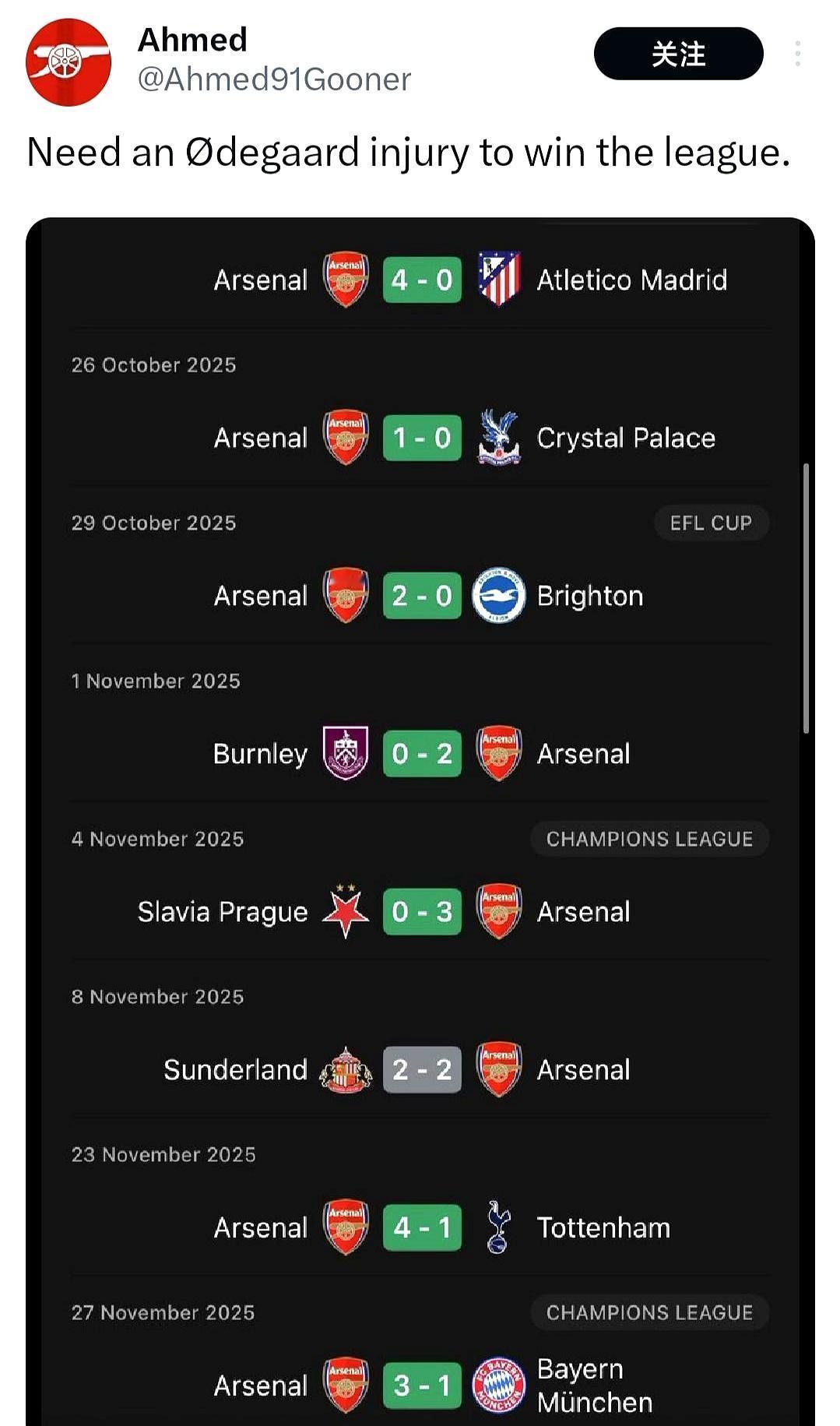840x1426 pixels.
Task: Open the Ahmed display name link
Action: (x=192, y=40)
